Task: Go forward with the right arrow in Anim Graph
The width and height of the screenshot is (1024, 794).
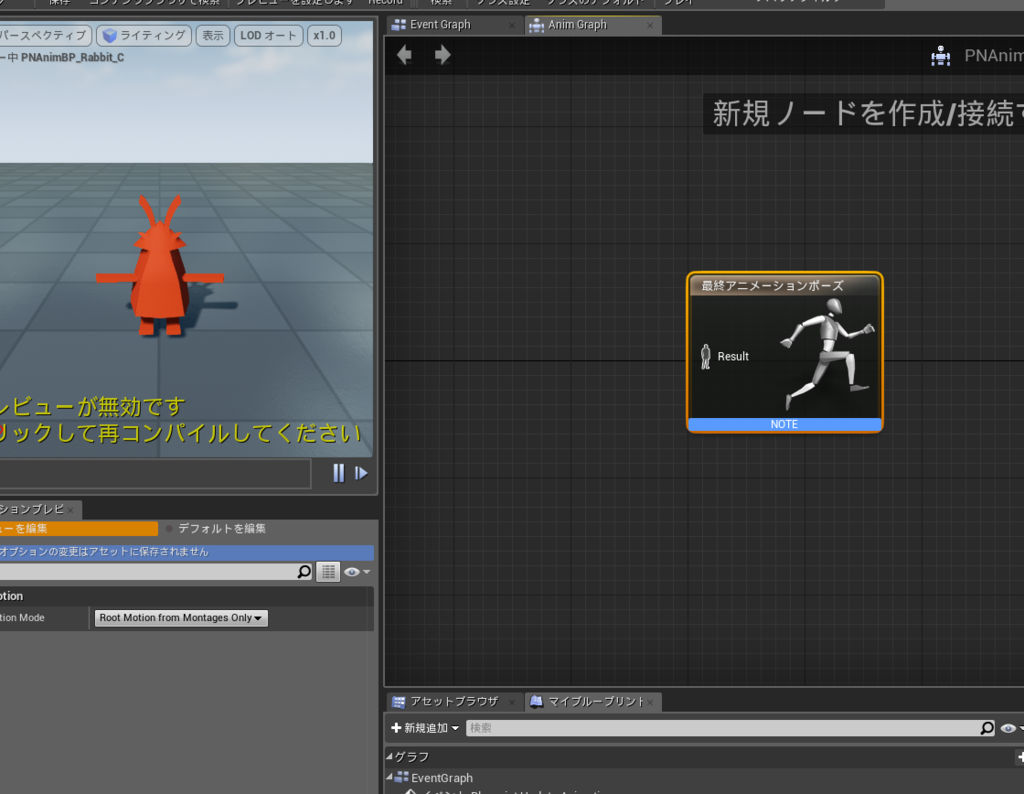Action: tap(443, 55)
